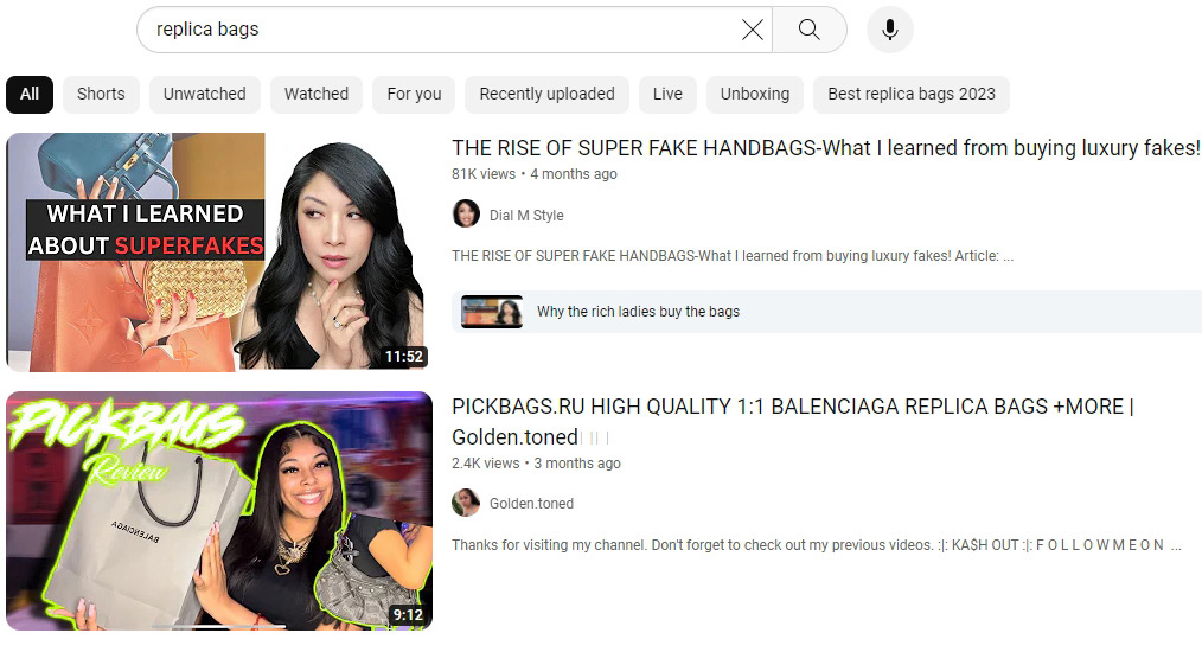Screen dimensions: 1202x652
Task: Filter by Recently uploaded
Action: tap(547, 94)
